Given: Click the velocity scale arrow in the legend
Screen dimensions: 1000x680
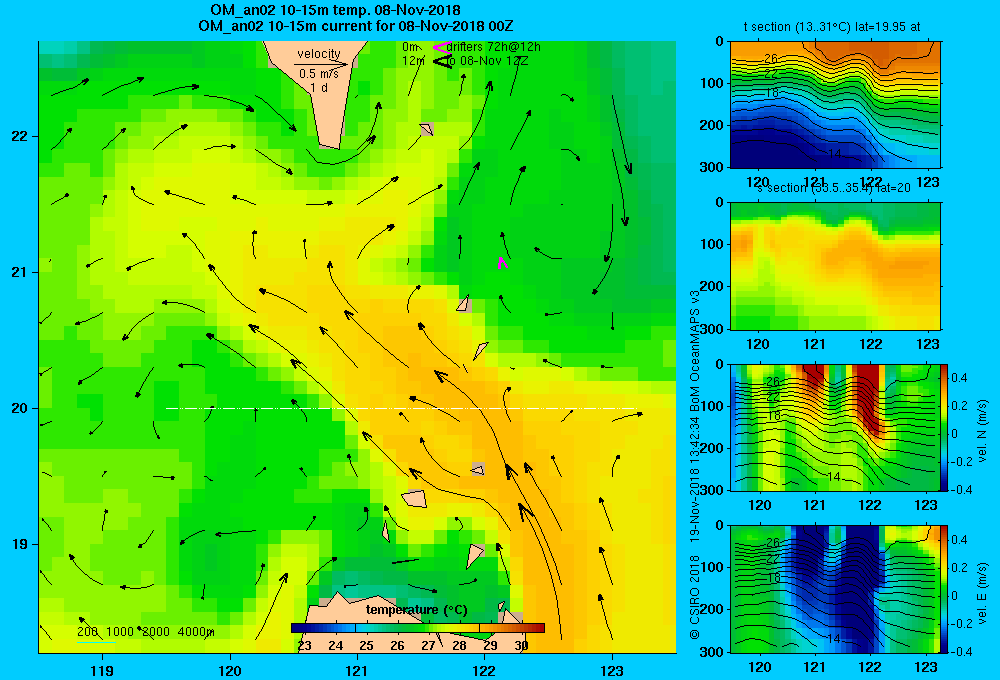Looking at the screenshot, I should coord(321,64).
